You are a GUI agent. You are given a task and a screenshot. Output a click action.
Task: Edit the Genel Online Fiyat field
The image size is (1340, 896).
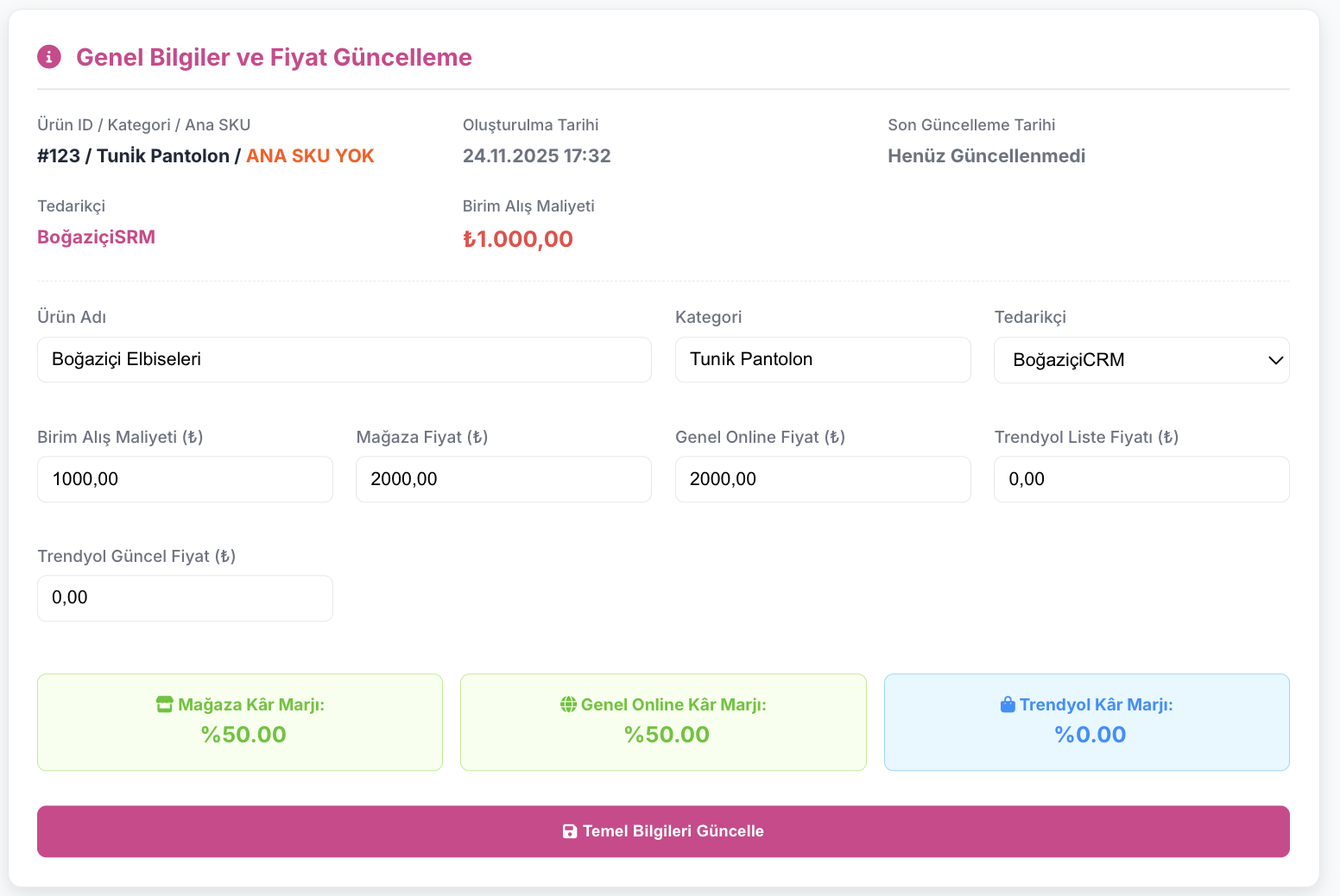[x=822, y=479]
